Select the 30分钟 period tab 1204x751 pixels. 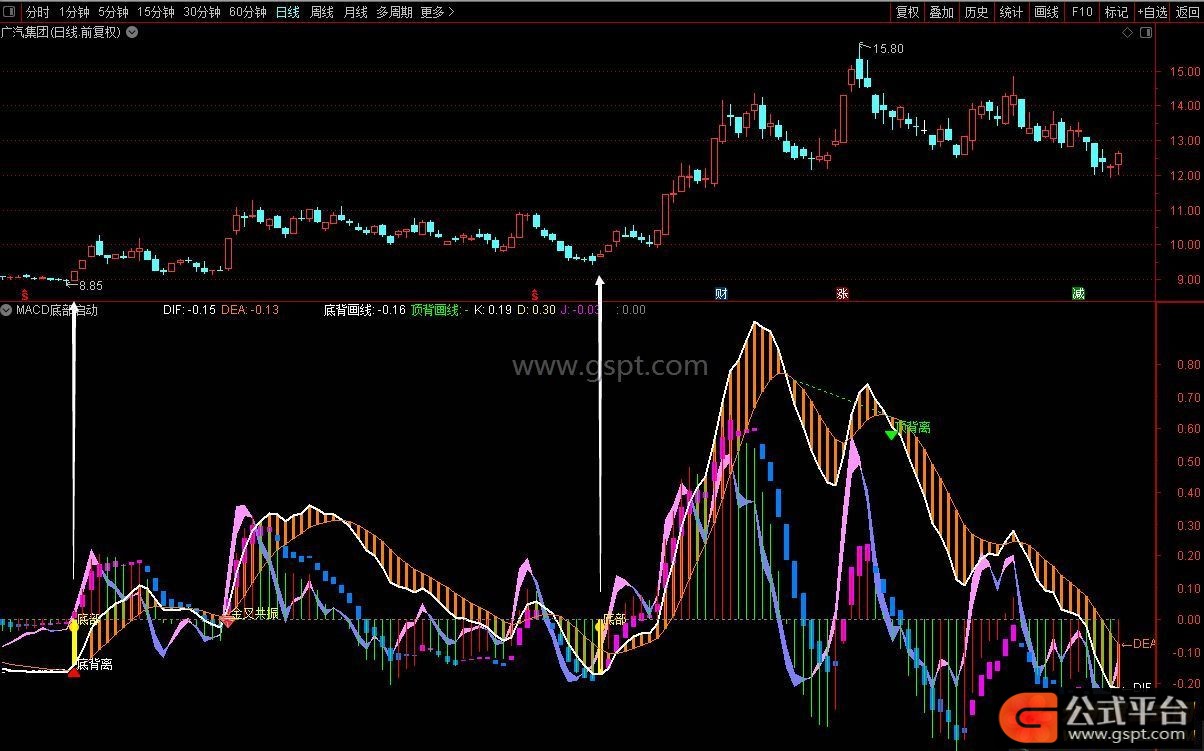click(202, 12)
